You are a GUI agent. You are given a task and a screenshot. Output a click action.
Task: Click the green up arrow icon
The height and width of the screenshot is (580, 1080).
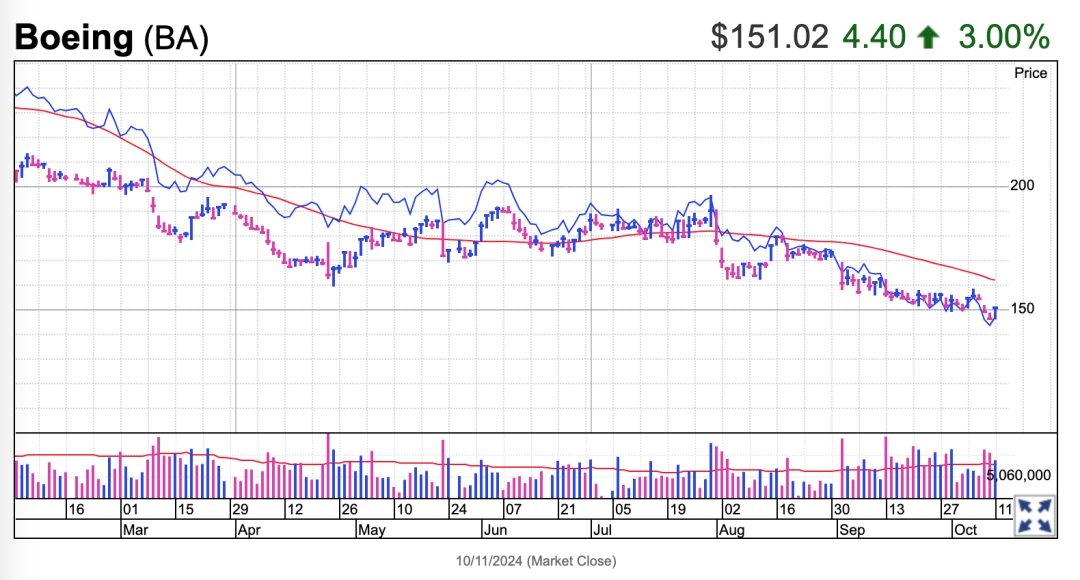[928, 37]
